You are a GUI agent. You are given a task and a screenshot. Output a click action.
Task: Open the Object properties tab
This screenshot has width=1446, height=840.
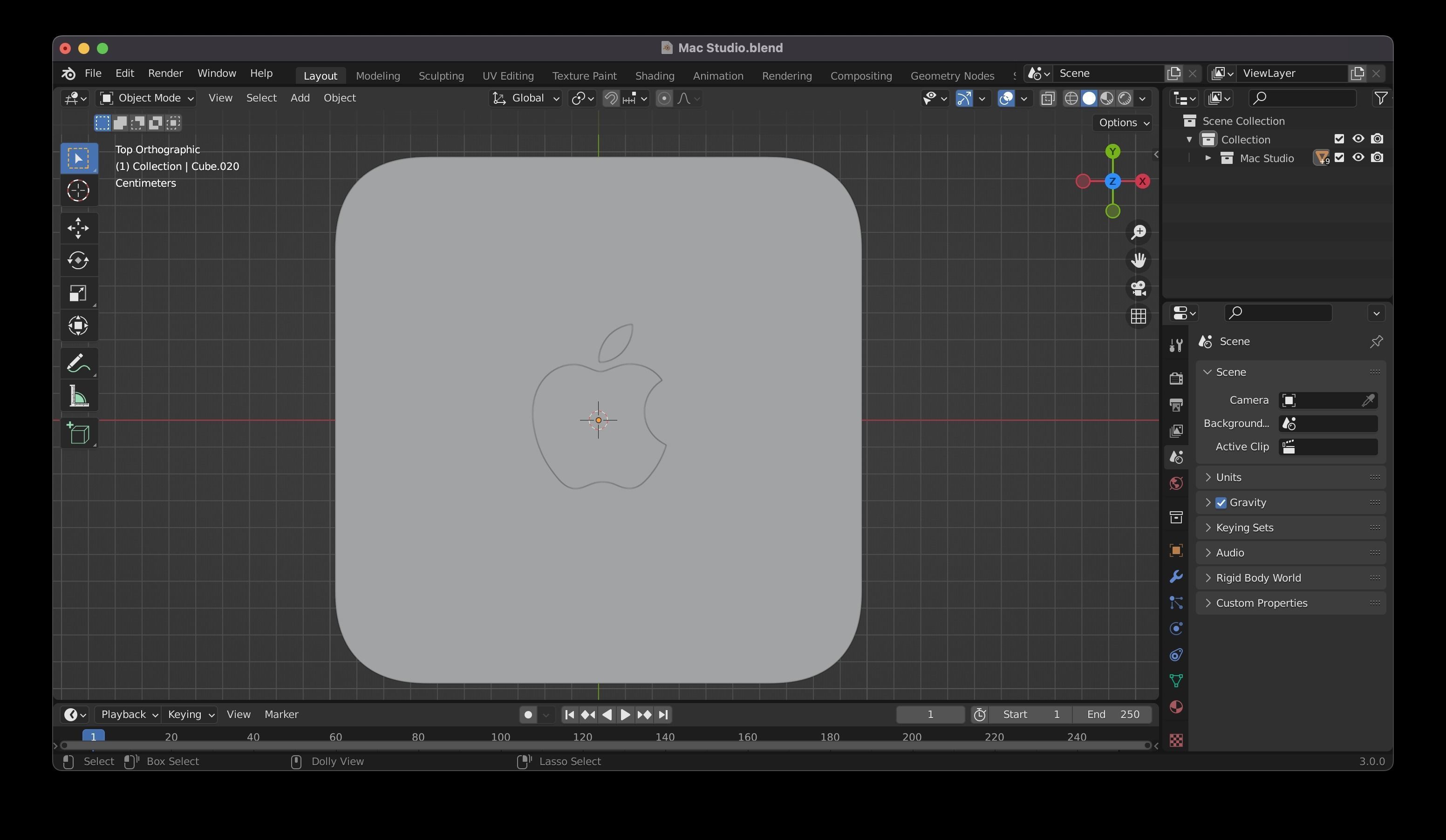pyautogui.click(x=1176, y=550)
